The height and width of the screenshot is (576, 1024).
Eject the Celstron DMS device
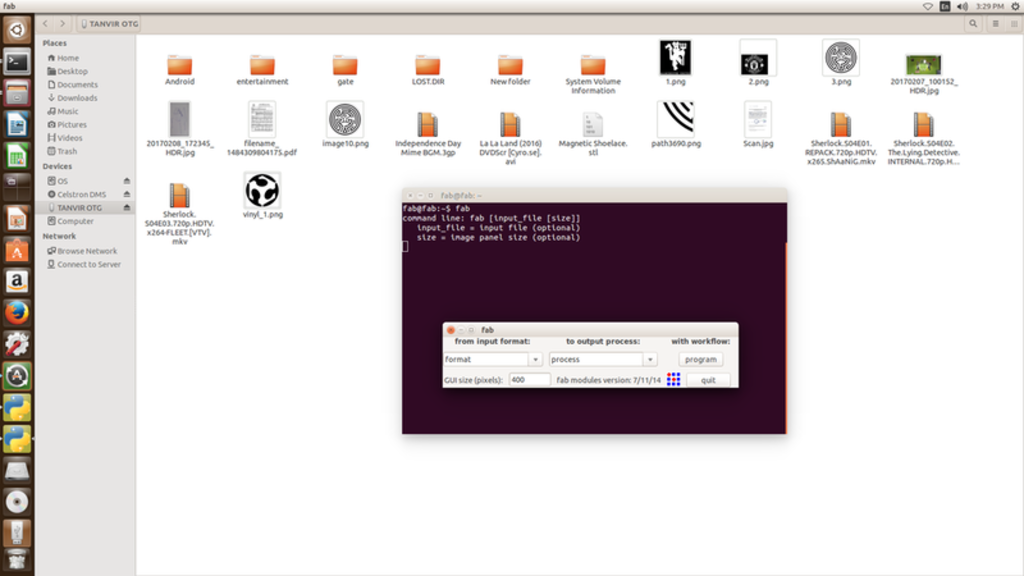click(127, 194)
